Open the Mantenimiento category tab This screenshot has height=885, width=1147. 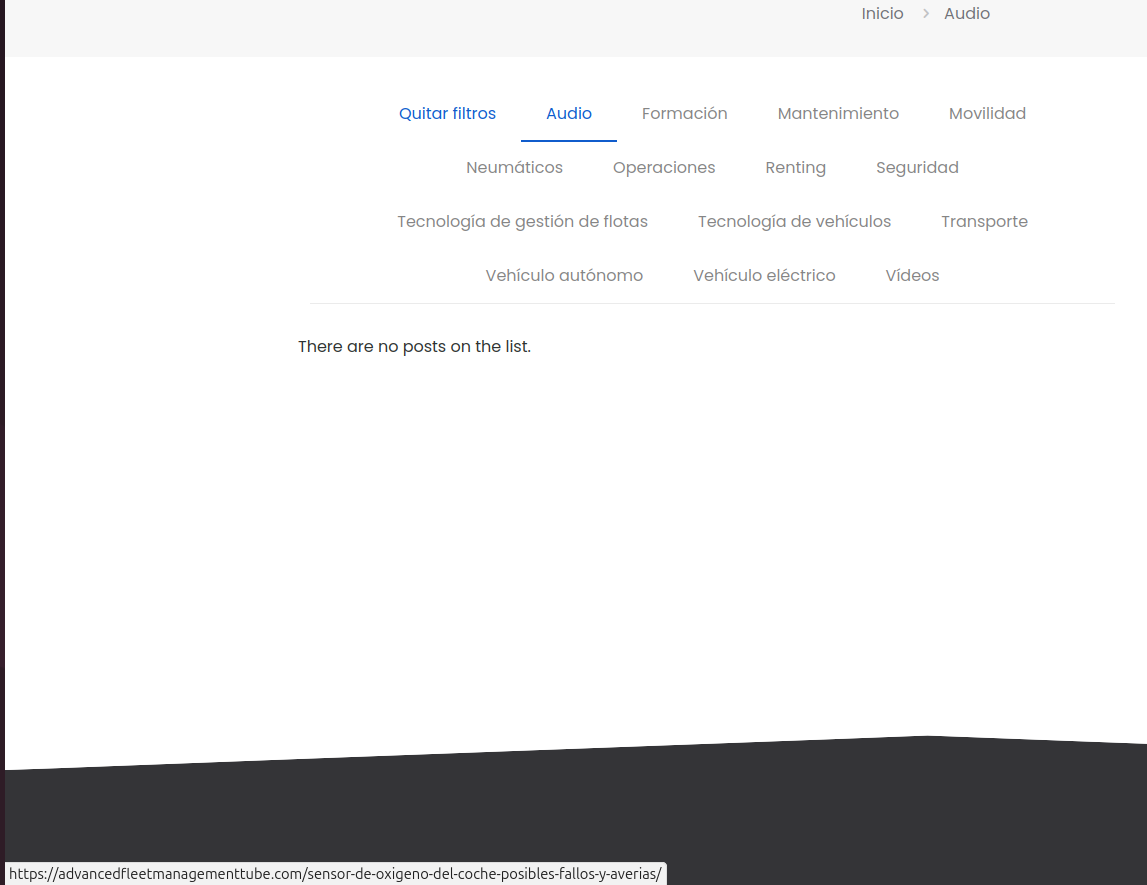point(838,114)
